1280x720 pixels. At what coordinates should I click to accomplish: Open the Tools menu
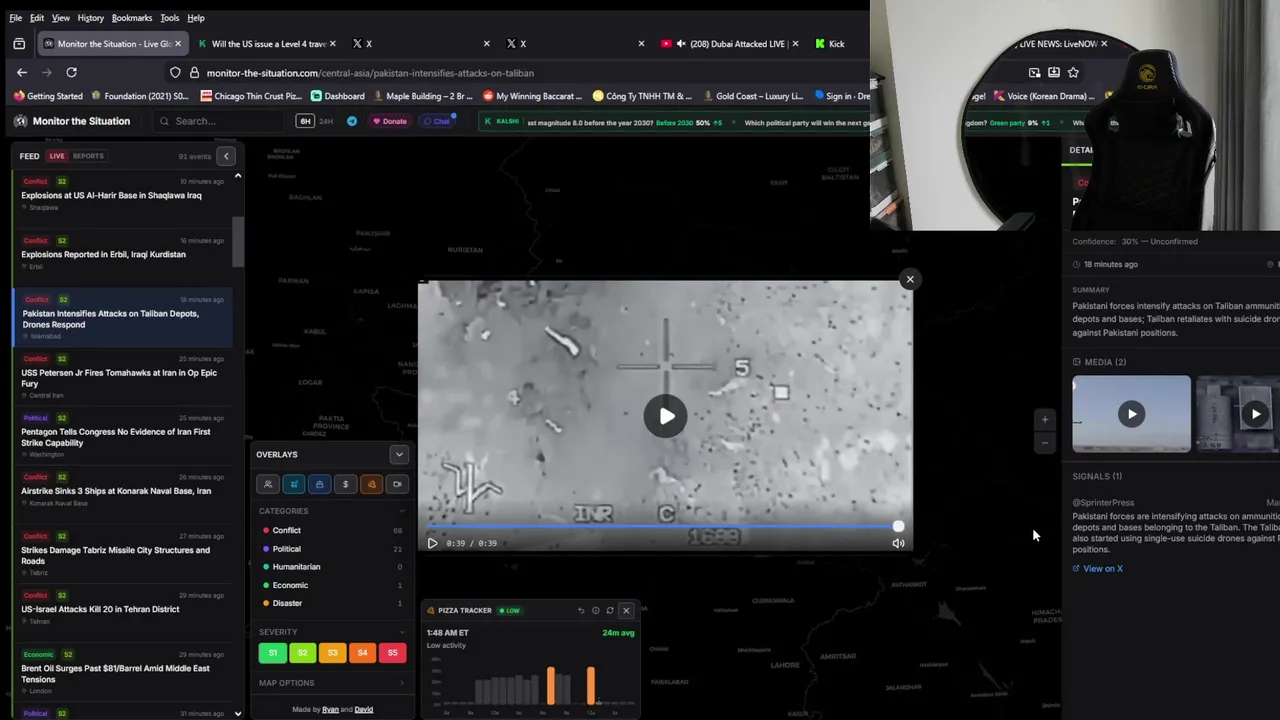[x=169, y=18]
